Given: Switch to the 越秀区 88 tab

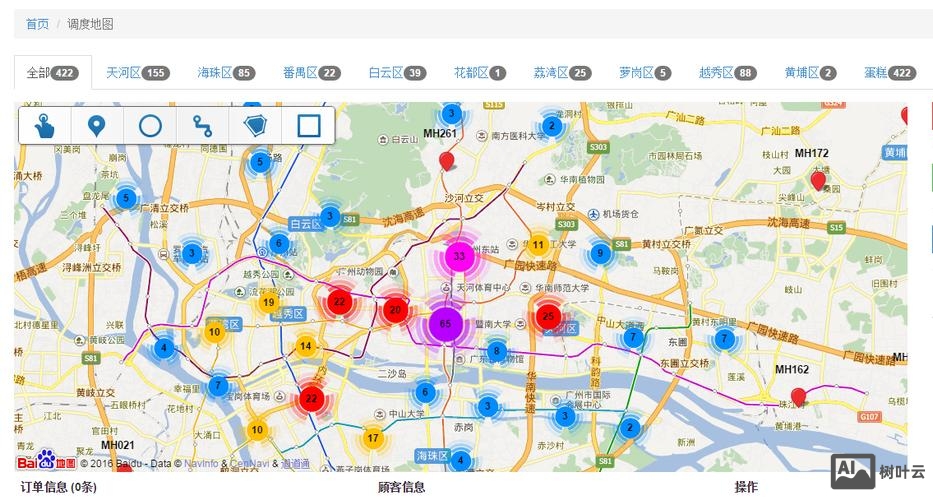Looking at the screenshot, I should (x=727, y=73).
